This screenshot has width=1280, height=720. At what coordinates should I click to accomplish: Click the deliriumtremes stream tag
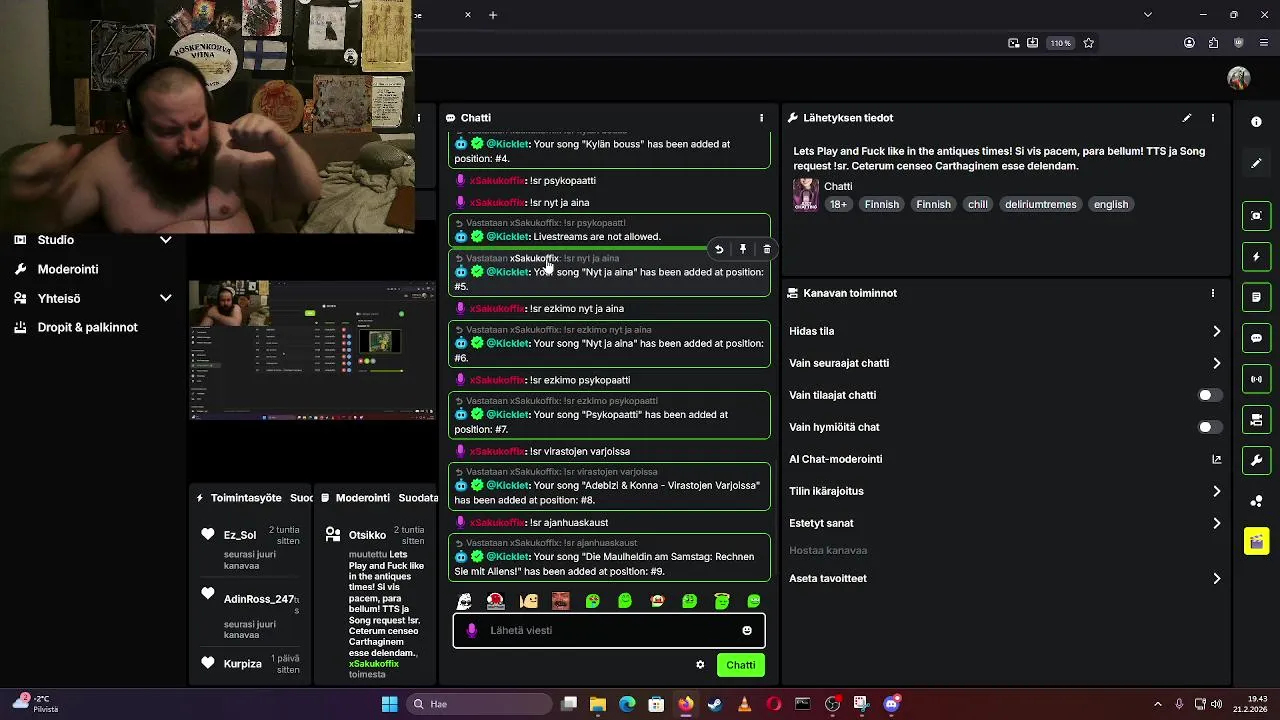pyautogui.click(x=1041, y=204)
